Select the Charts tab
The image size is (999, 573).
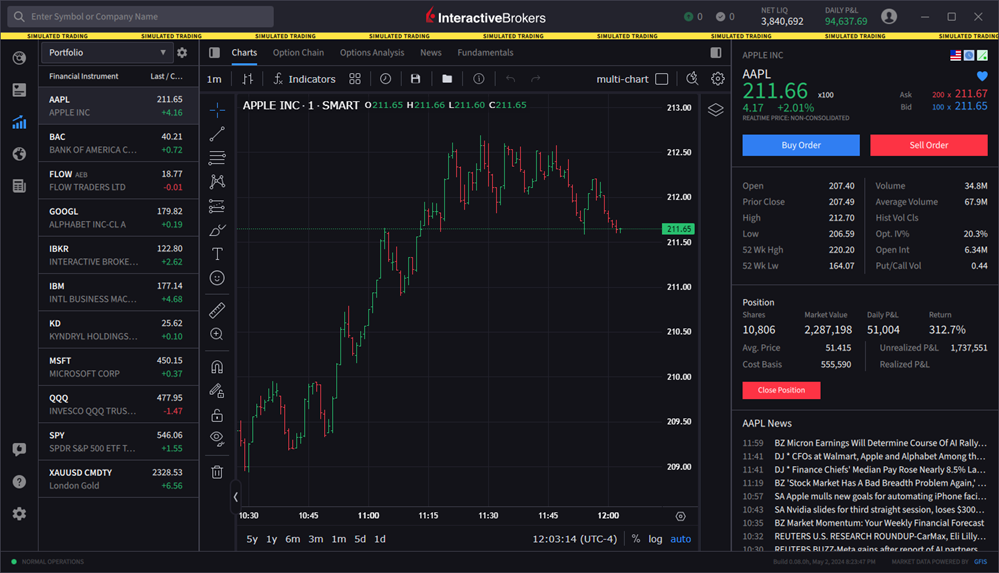[x=244, y=53]
